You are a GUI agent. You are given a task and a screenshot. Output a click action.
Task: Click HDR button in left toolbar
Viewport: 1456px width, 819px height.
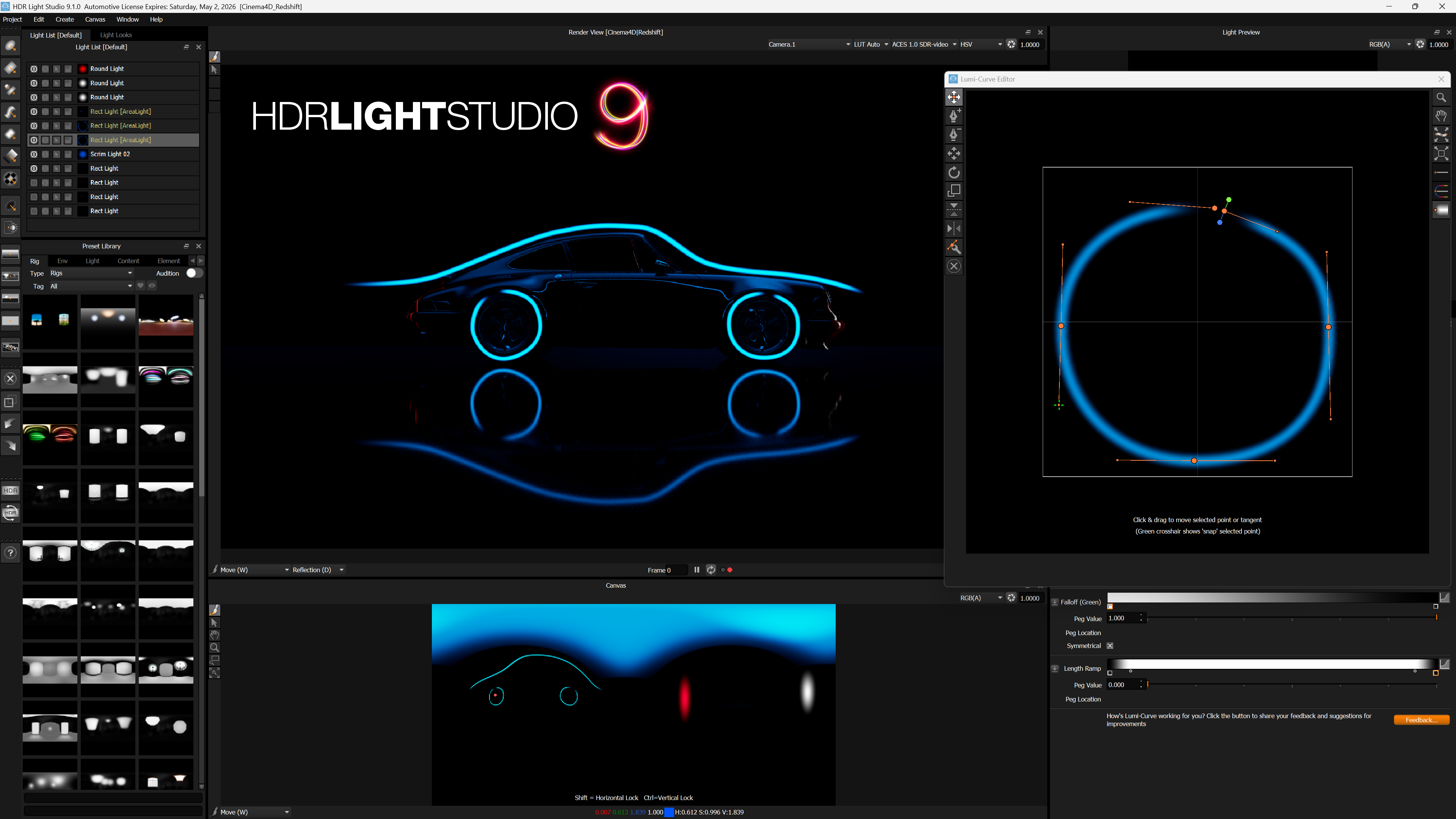(x=11, y=491)
